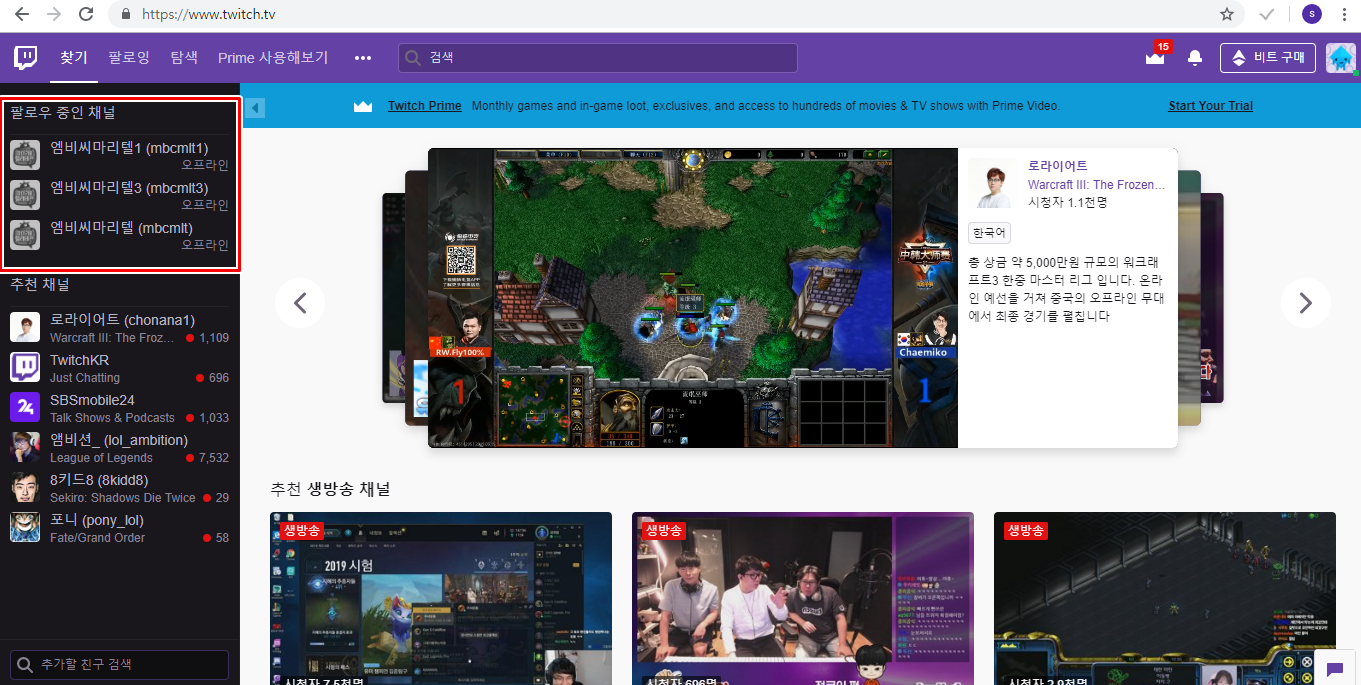Open the 탐색 tab

(x=184, y=58)
